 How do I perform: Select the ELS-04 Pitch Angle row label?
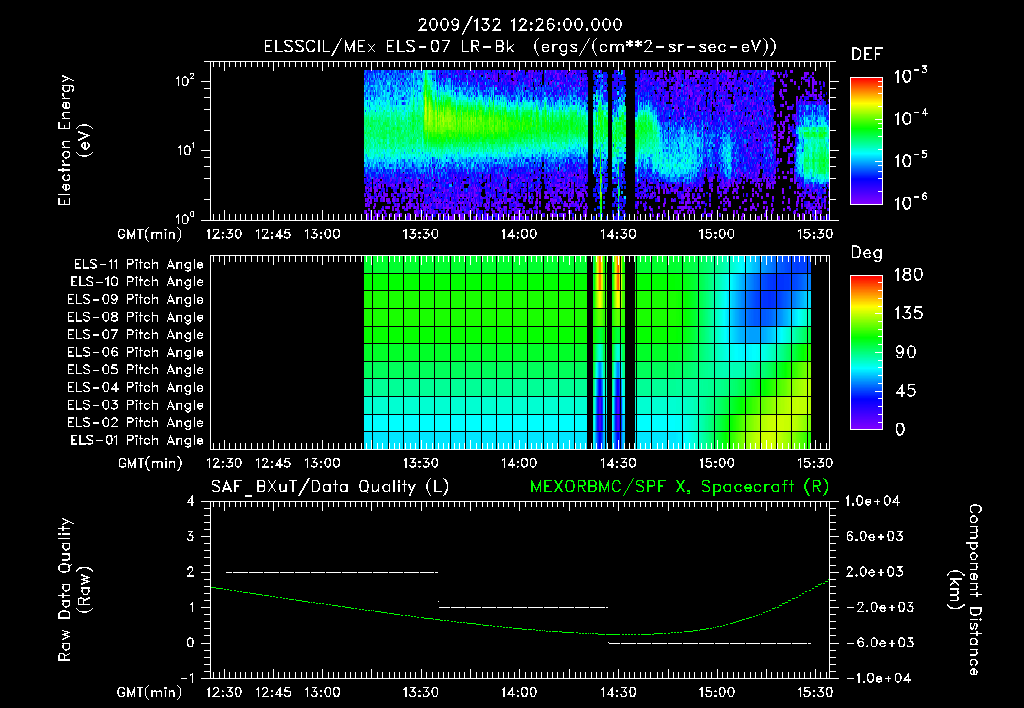tap(136, 388)
